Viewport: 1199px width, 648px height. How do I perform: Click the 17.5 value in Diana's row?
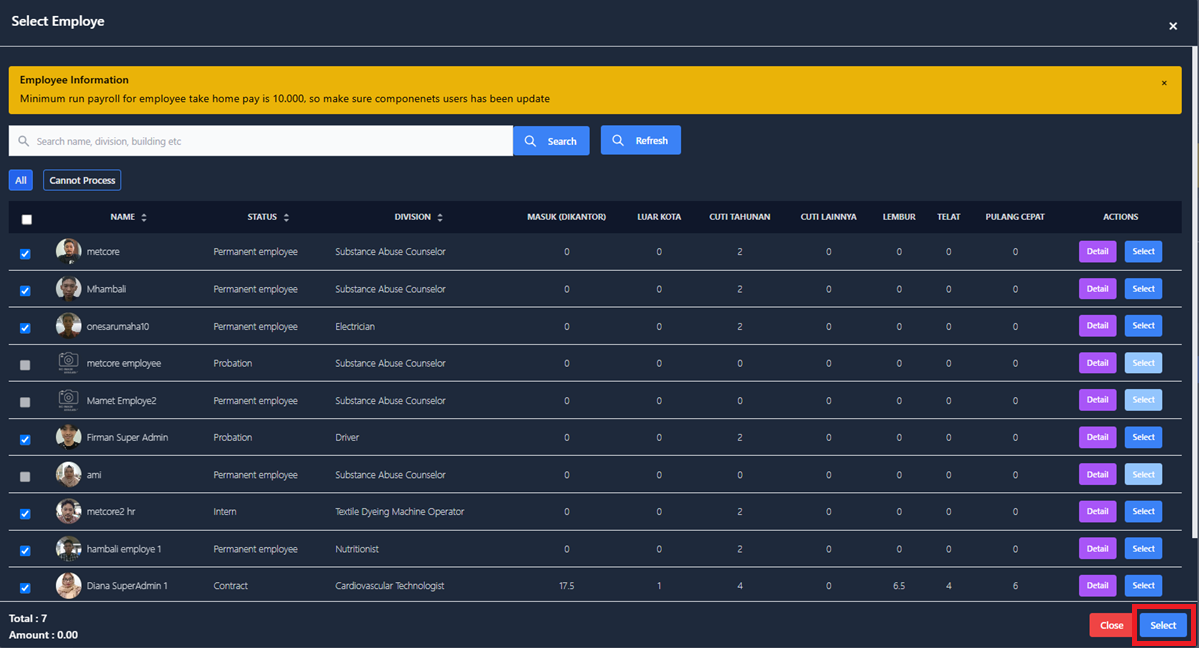567,585
